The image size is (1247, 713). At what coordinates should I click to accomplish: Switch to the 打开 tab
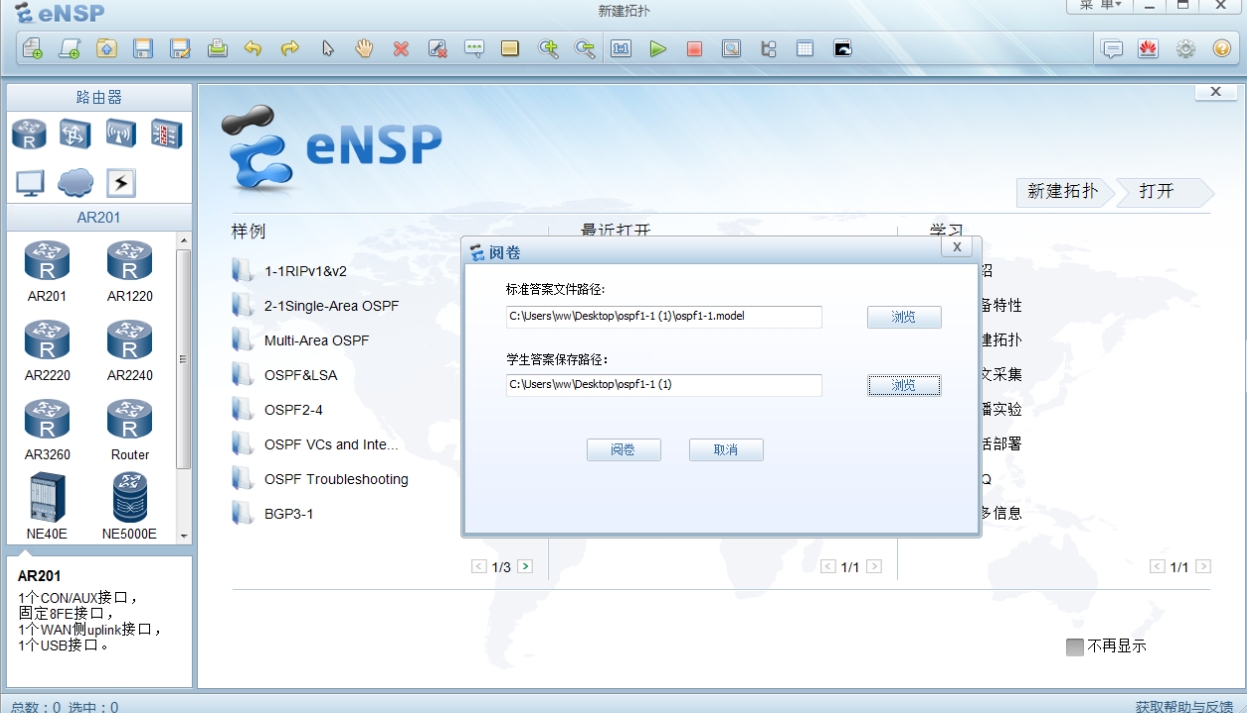tap(1157, 192)
